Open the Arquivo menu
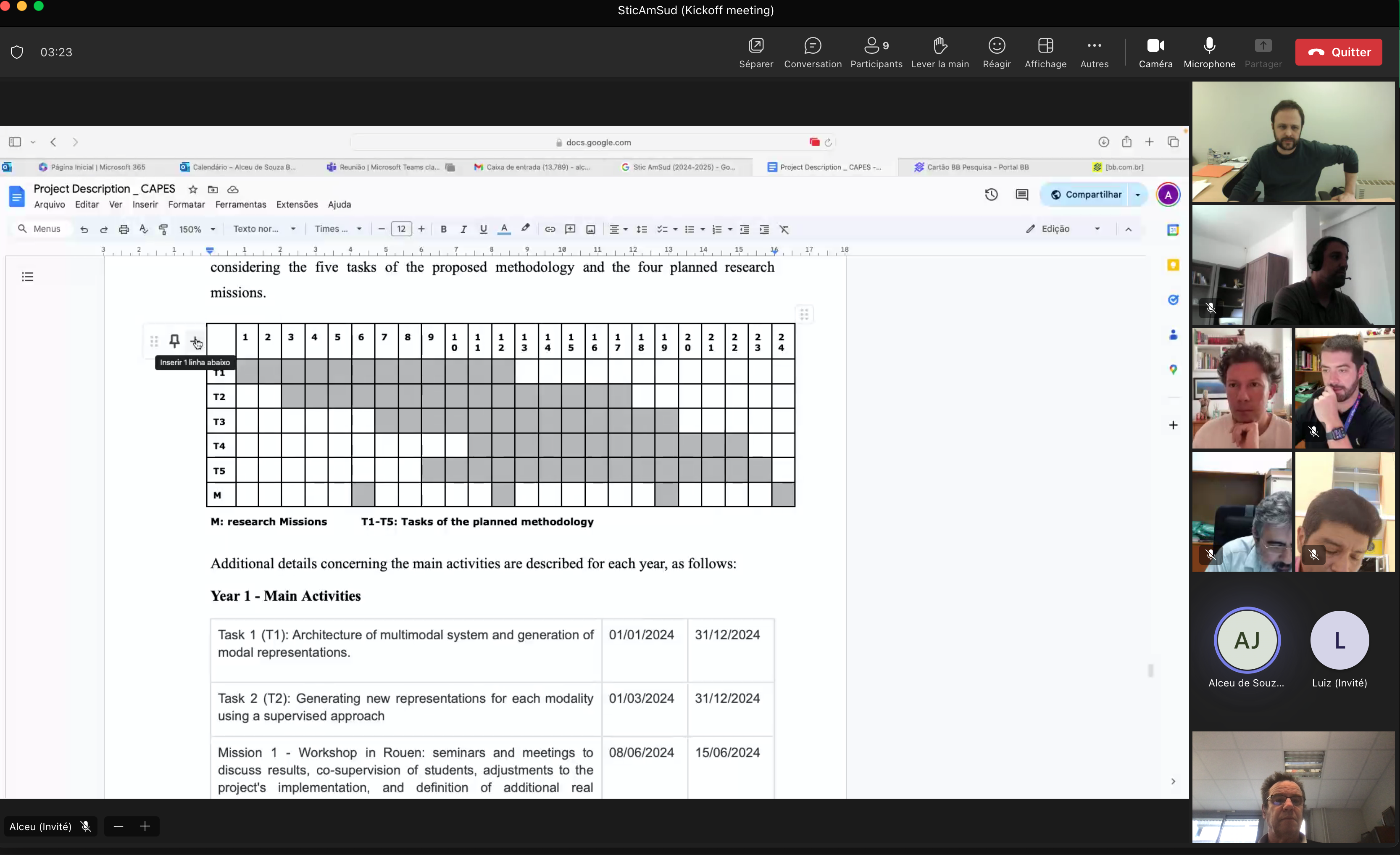Viewport: 1400px width, 855px height. pos(50,205)
